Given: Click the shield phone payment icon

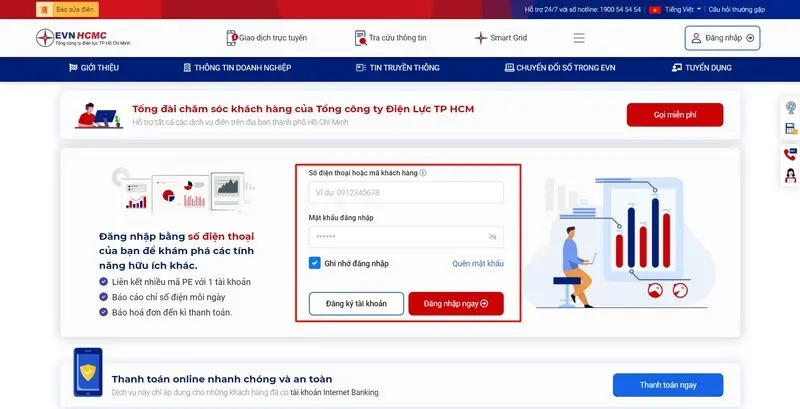Looking at the screenshot, I should click(88, 372).
